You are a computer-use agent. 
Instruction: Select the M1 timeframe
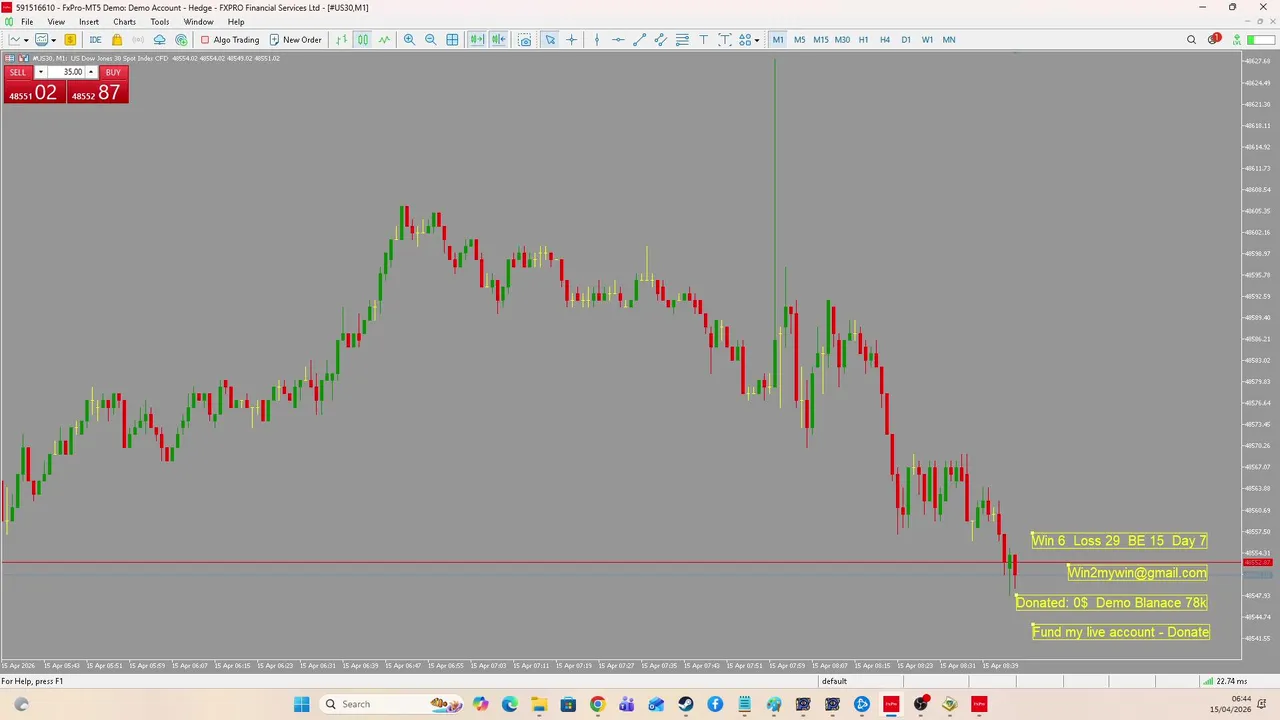point(778,40)
